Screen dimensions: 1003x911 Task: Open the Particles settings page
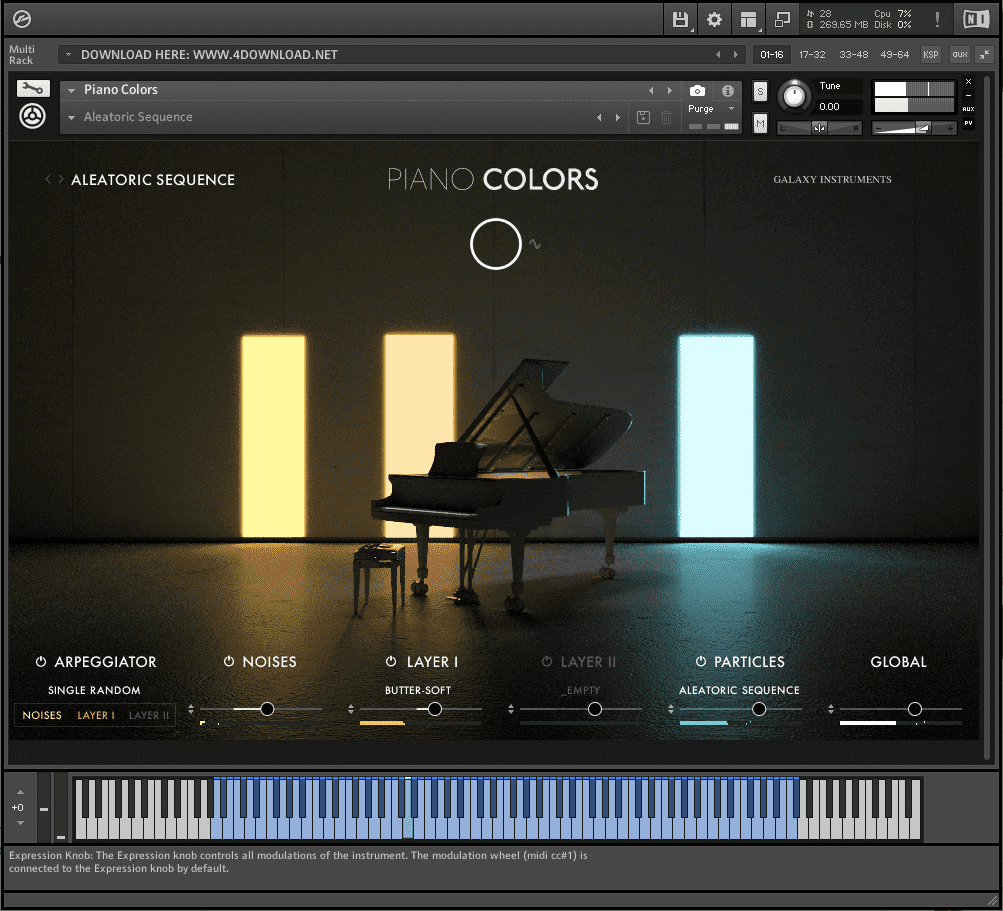[749, 661]
